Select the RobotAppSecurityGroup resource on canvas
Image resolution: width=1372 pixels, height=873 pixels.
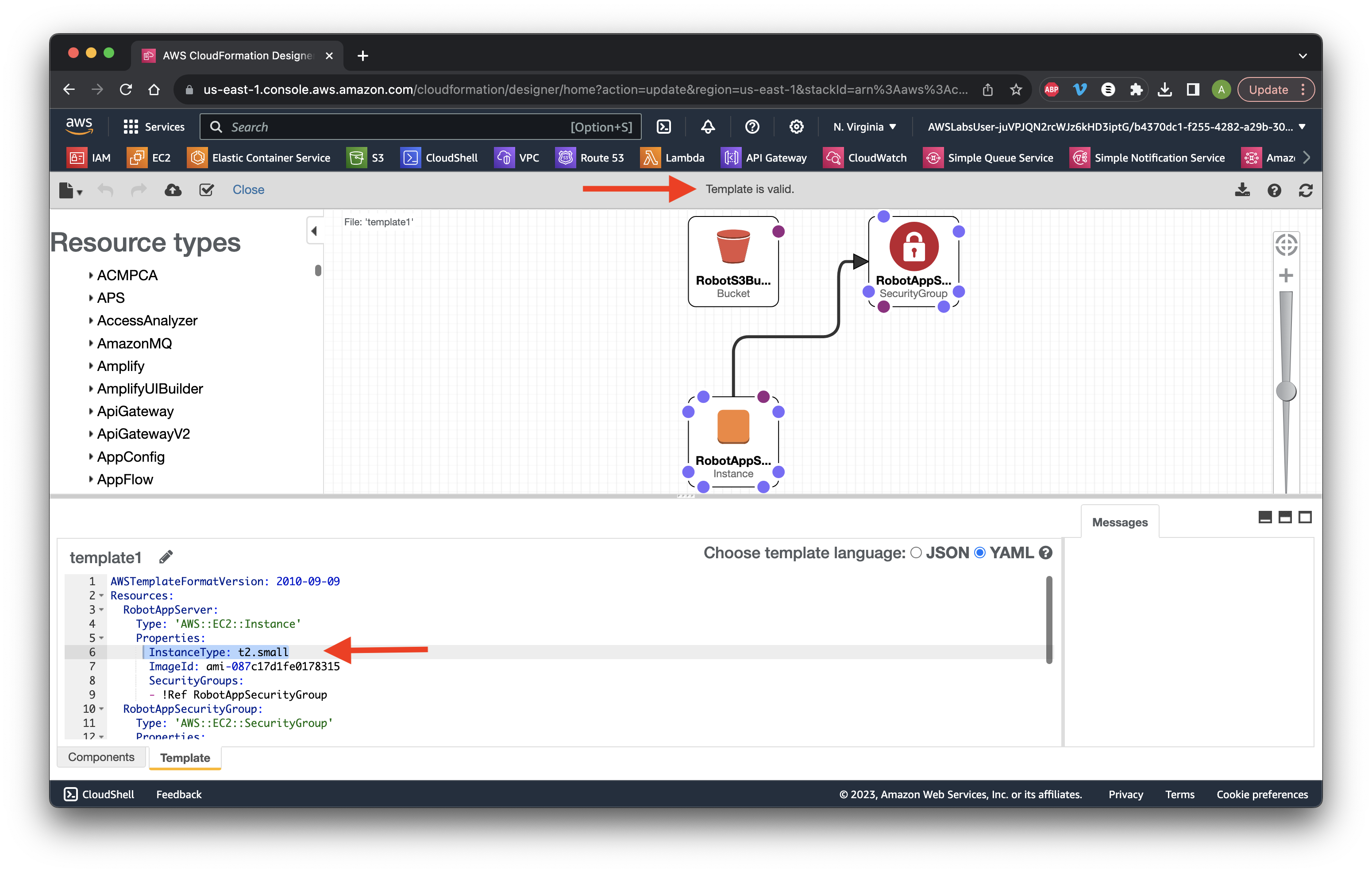tap(913, 262)
